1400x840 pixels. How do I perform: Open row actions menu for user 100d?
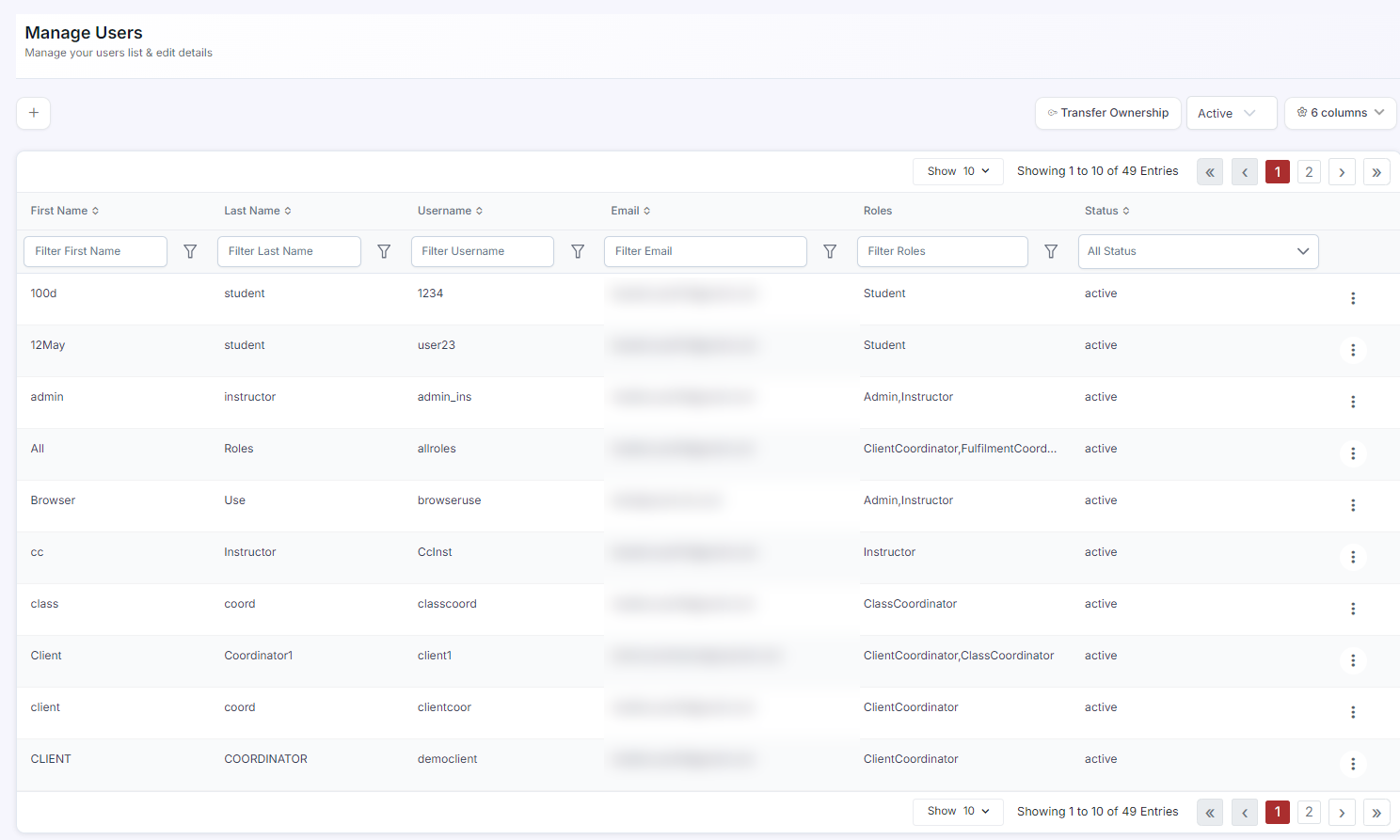[1353, 298]
